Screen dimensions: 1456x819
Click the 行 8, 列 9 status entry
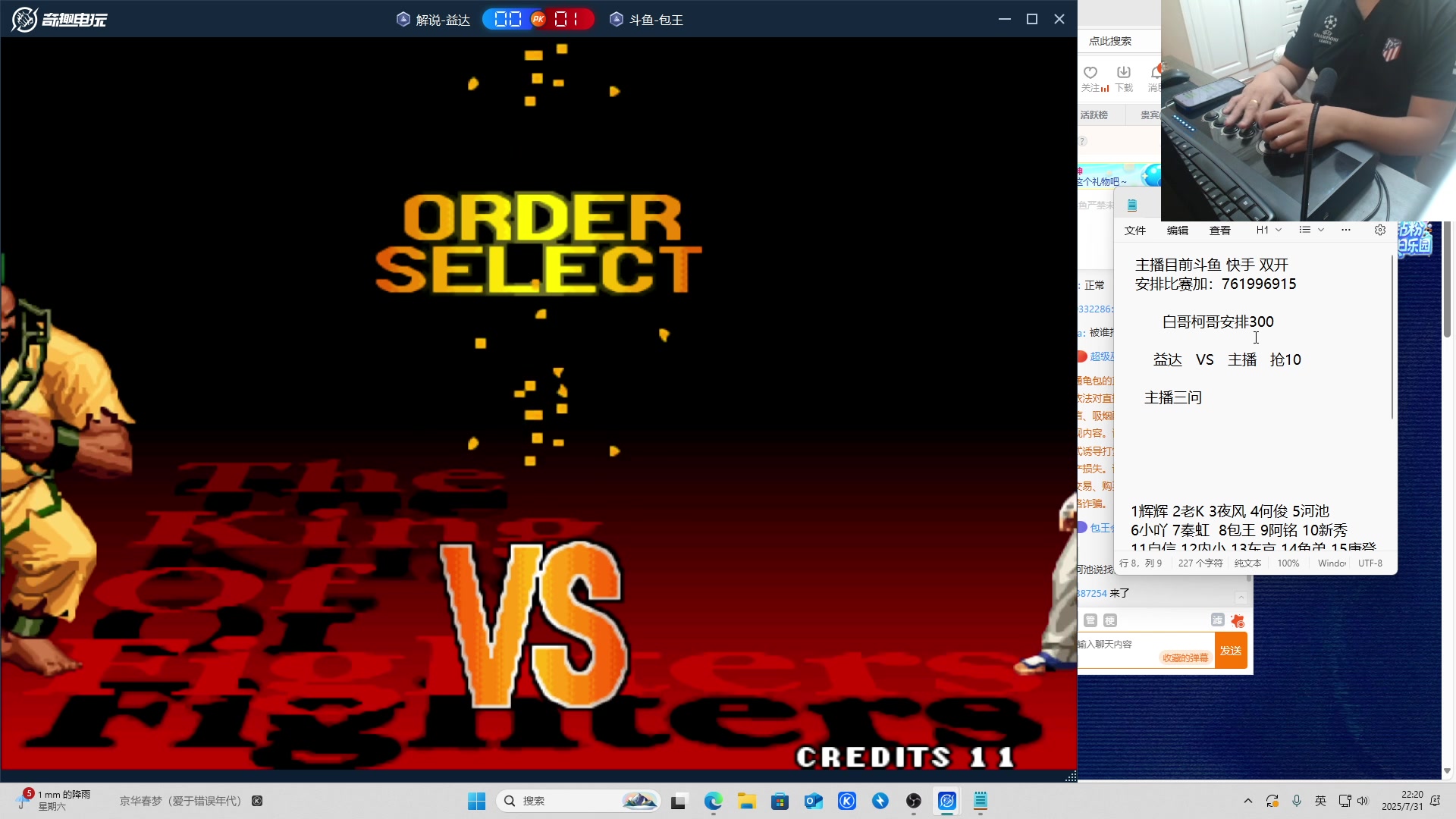point(1141,563)
